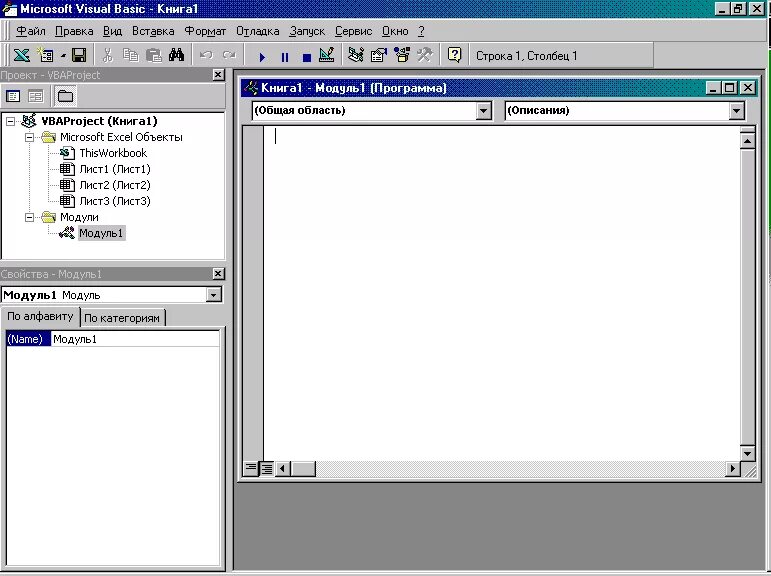The height and width of the screenshot is (576, 771).
Task: Click the Redo arrow icon
Action: coord(229,55)
